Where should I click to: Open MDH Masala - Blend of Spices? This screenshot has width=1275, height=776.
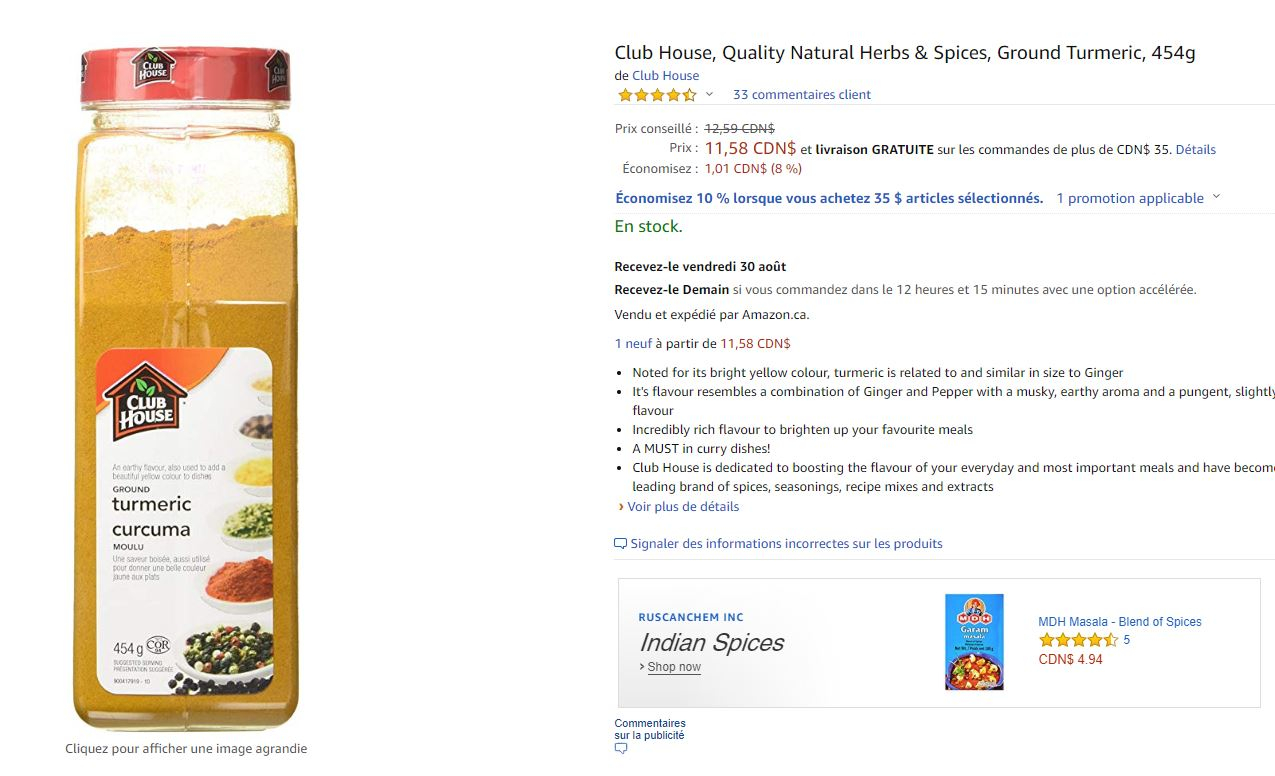pos(1119,622)
